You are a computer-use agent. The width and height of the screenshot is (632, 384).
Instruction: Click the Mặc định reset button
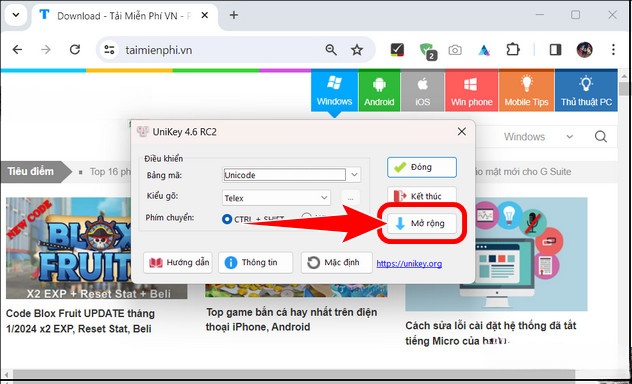(336, 263)
